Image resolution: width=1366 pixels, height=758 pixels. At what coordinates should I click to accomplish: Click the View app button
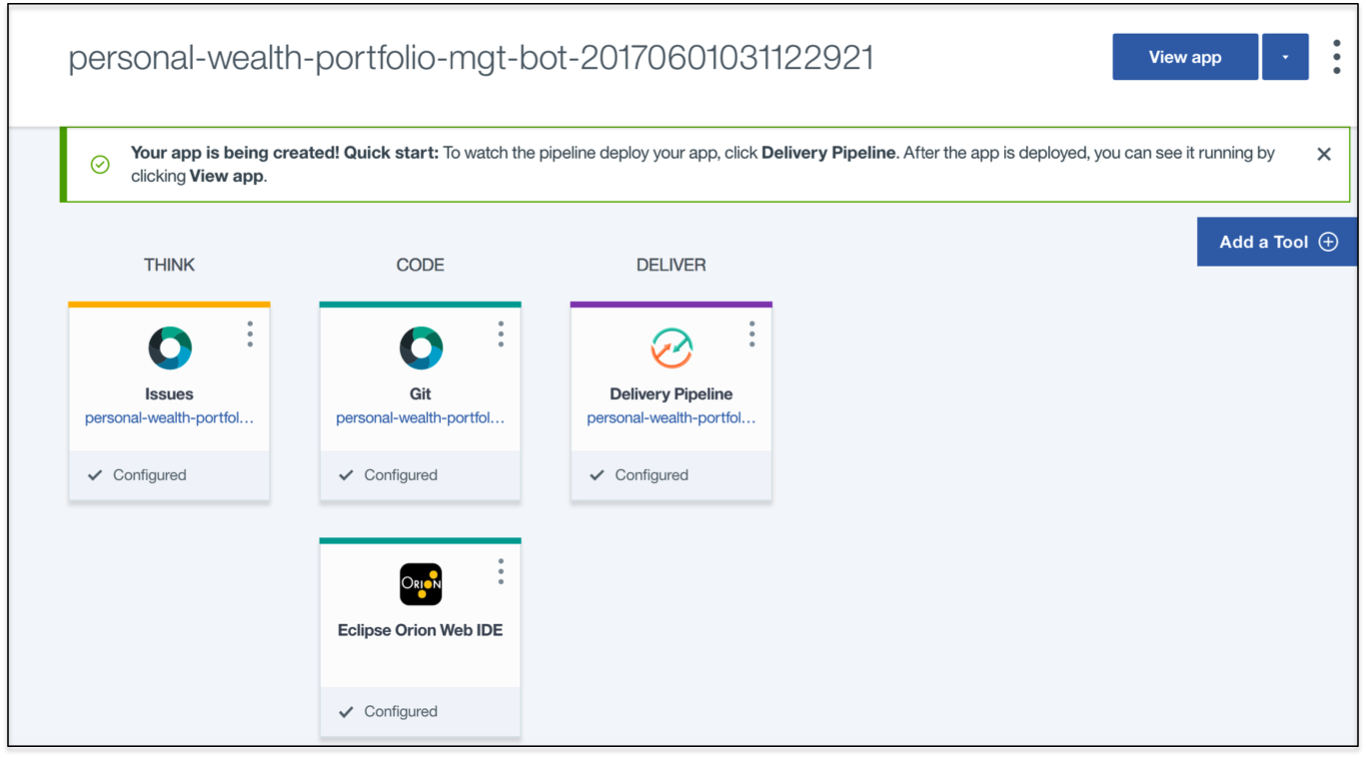(x=1185, y=57)
